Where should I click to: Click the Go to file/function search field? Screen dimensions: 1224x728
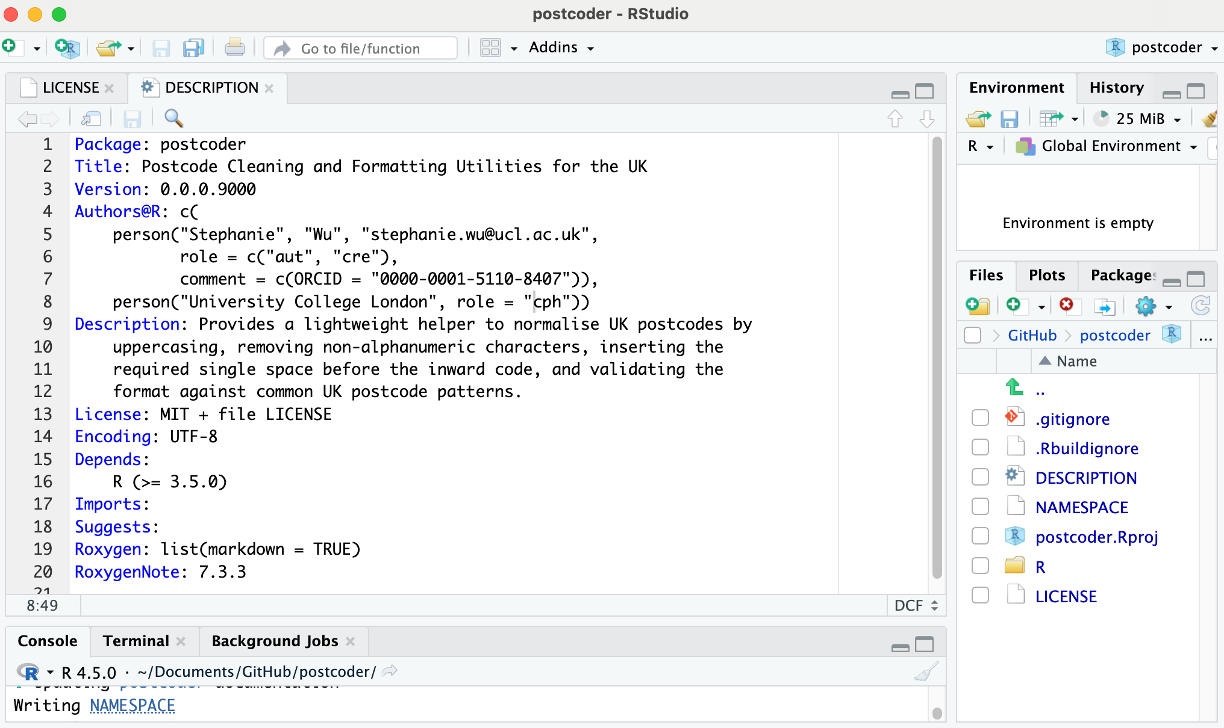361,48
